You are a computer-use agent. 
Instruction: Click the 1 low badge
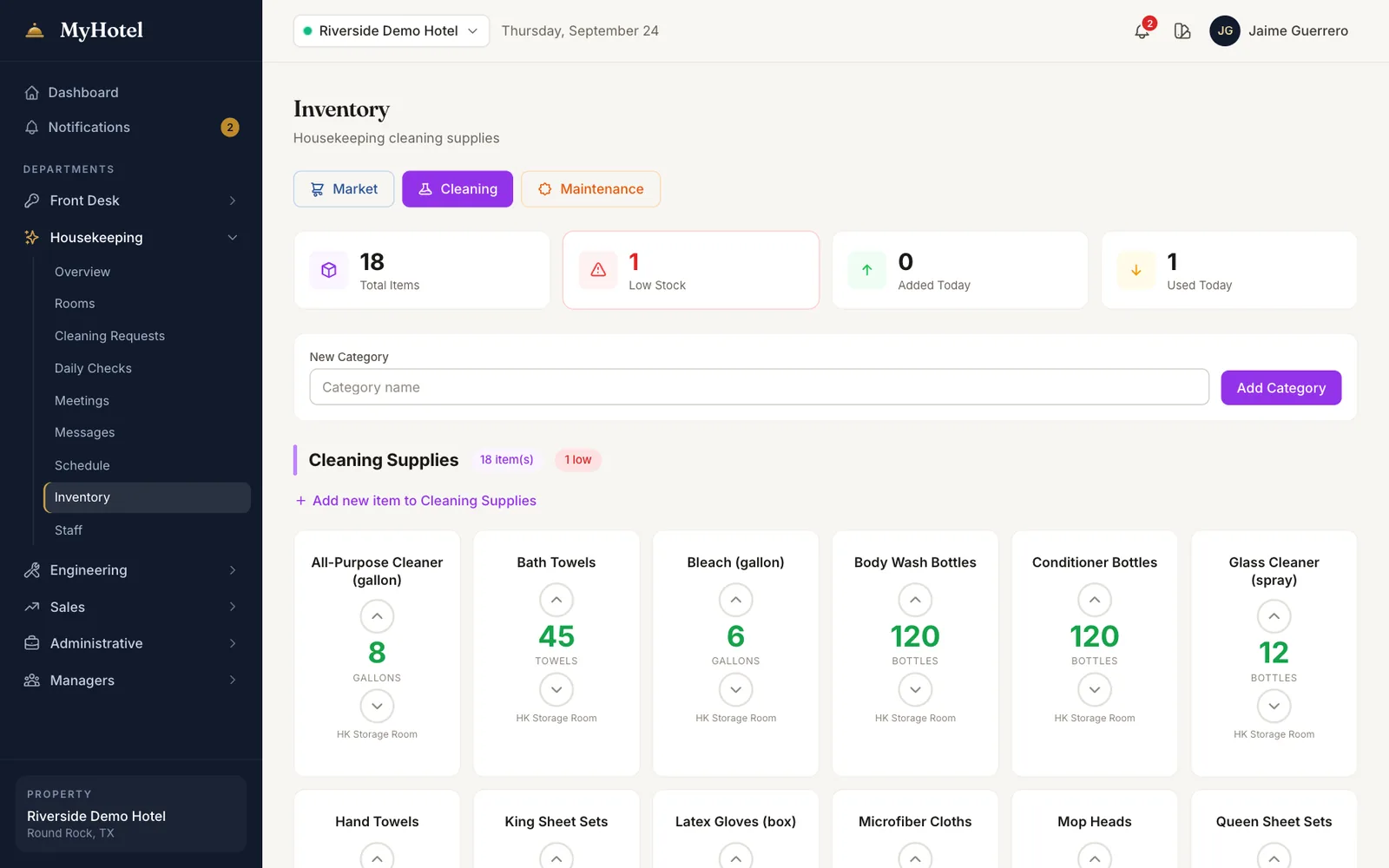tap(578, 460)
